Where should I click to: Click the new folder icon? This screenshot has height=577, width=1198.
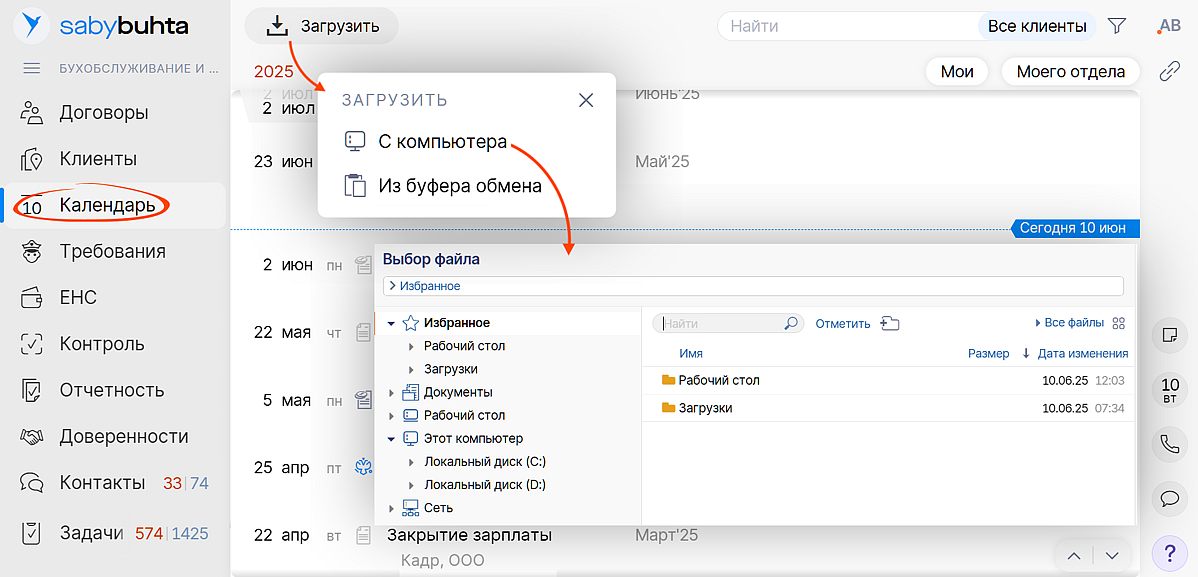[x=890, y=323]
